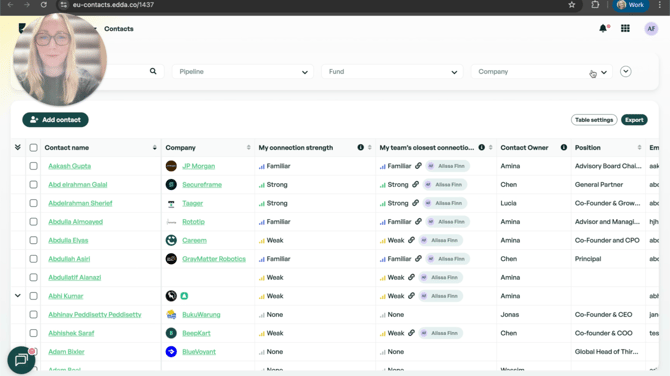Check the Abdulla Elyas row checkbox
Image resolution: width=670 pixels, height=376 pixels.
(x=33, y=240)
